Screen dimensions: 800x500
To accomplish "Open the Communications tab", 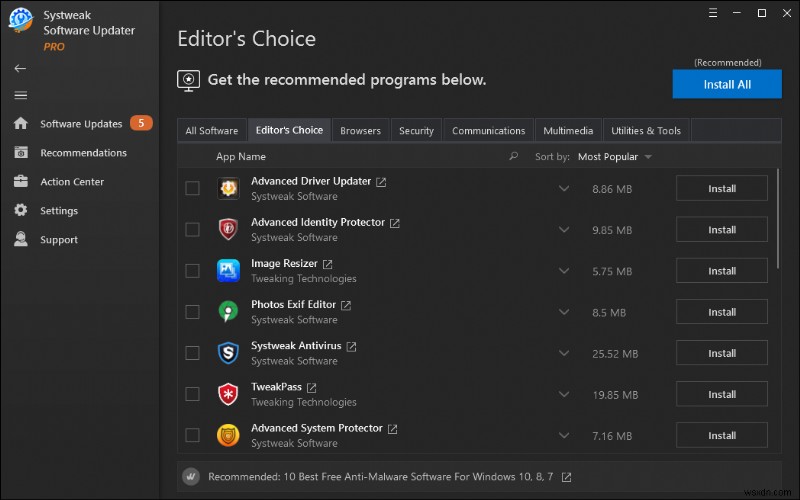I will pos(488,131).
